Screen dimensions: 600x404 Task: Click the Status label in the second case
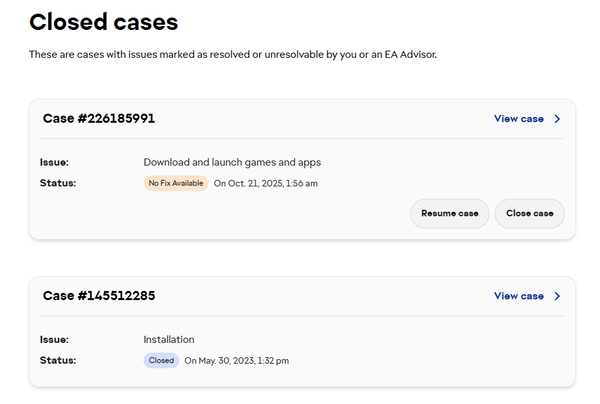tap(58, 360)
